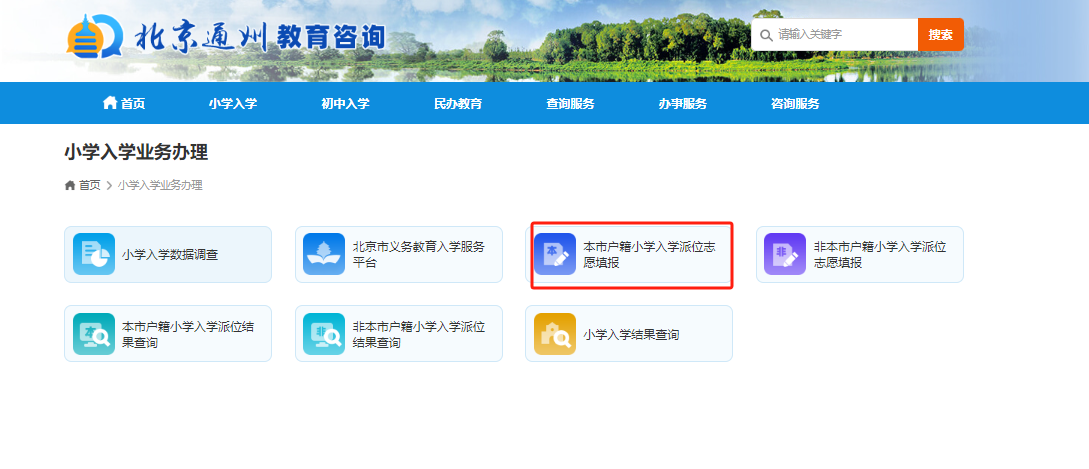
Task: Open the 小学入学 navigation menu
Action: coord(233,104)
